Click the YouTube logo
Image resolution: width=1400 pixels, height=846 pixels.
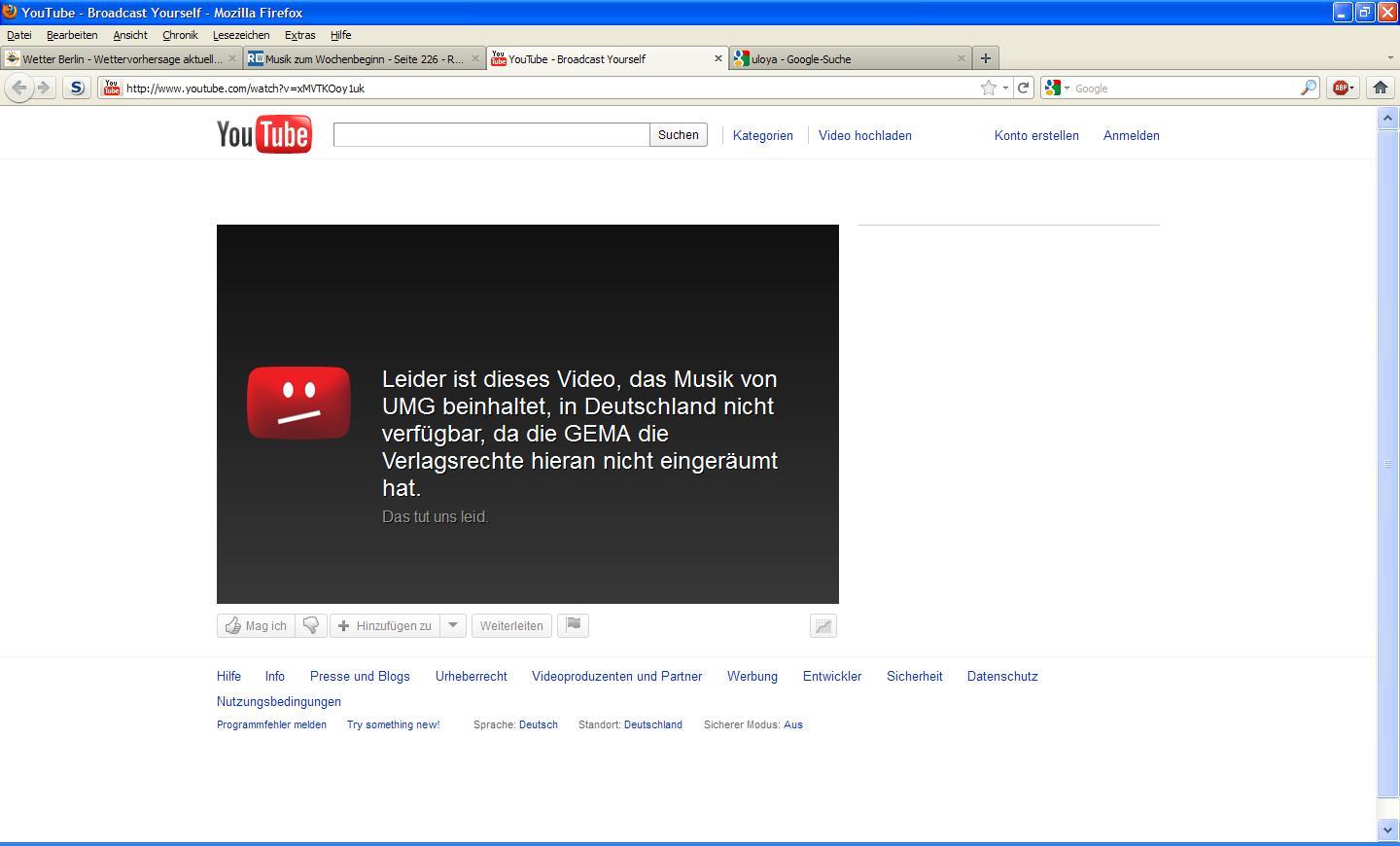[263, 134]
